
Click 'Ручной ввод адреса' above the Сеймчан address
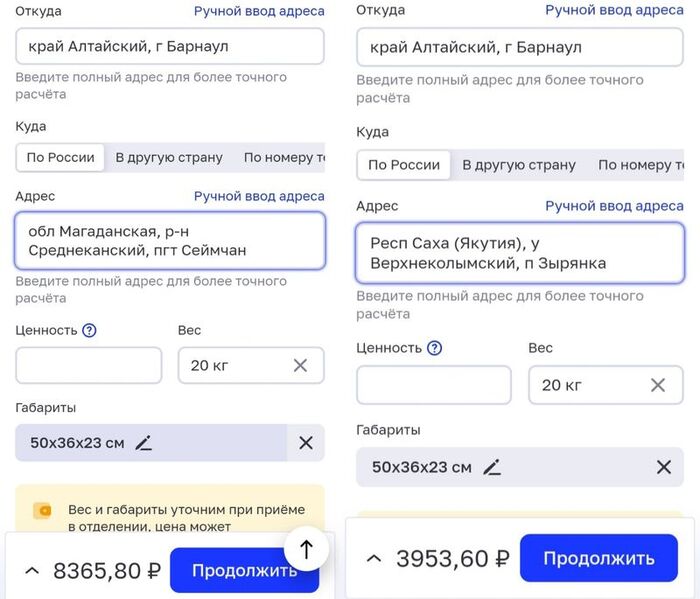pyautogui.click(x=259, y=196)
